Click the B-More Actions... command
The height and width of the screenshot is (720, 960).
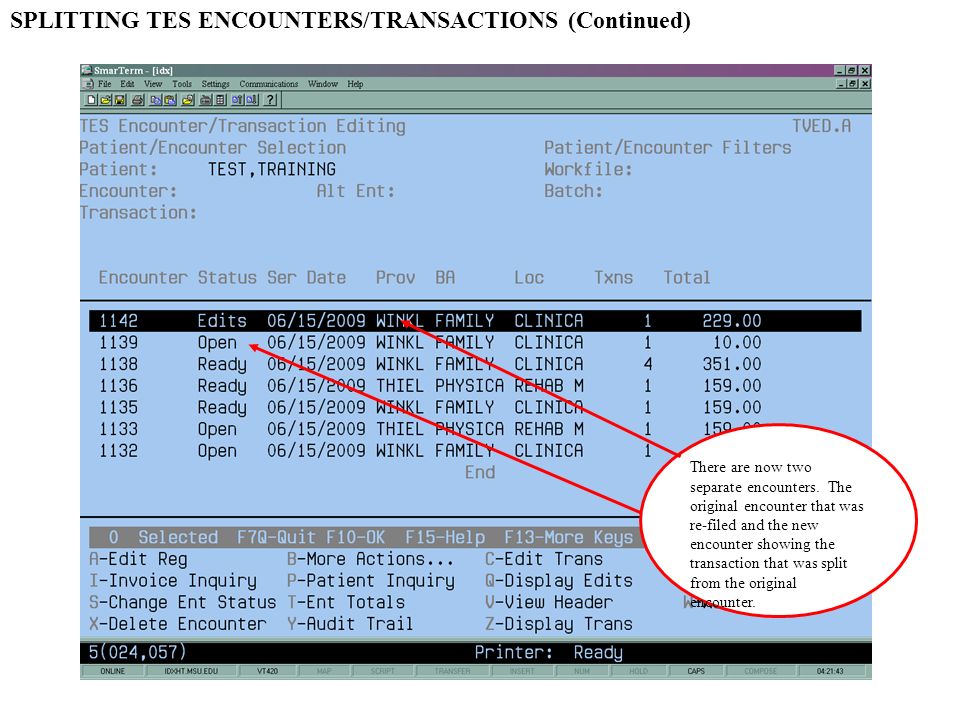371,559
